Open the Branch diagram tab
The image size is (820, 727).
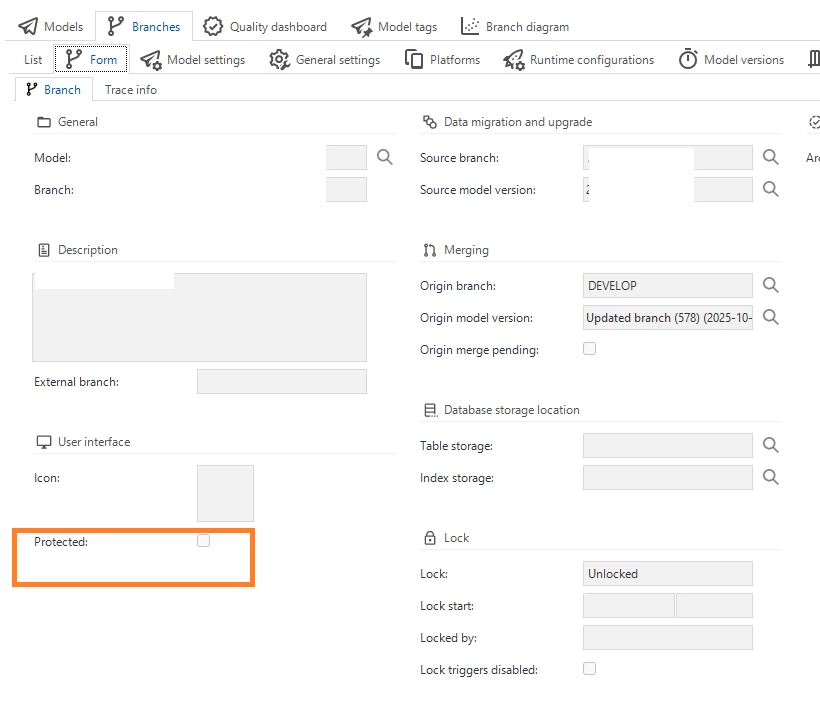(x=515, y=27)
